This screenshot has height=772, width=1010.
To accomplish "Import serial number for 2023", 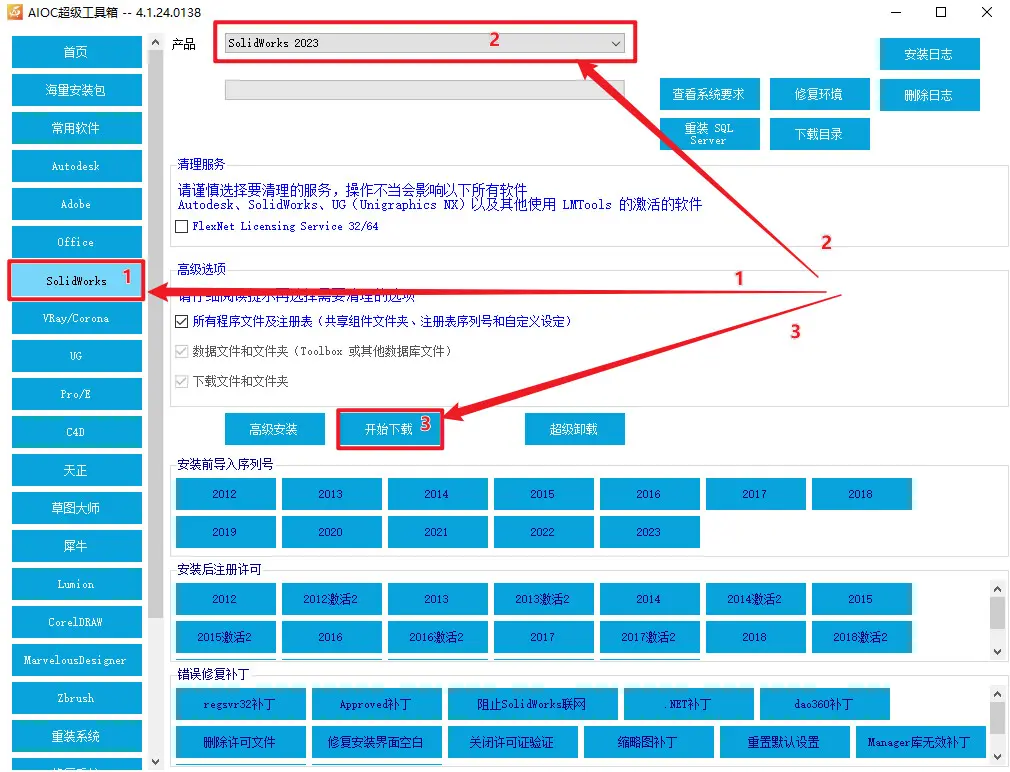I will 649,532.
